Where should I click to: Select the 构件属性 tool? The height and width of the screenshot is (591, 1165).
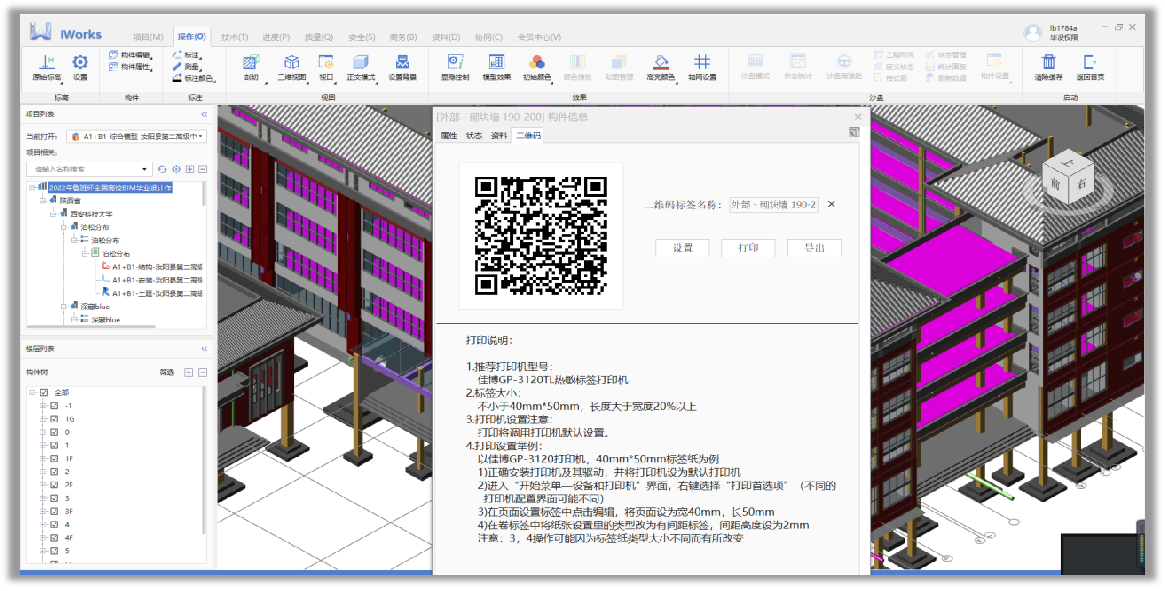point(131,67)
